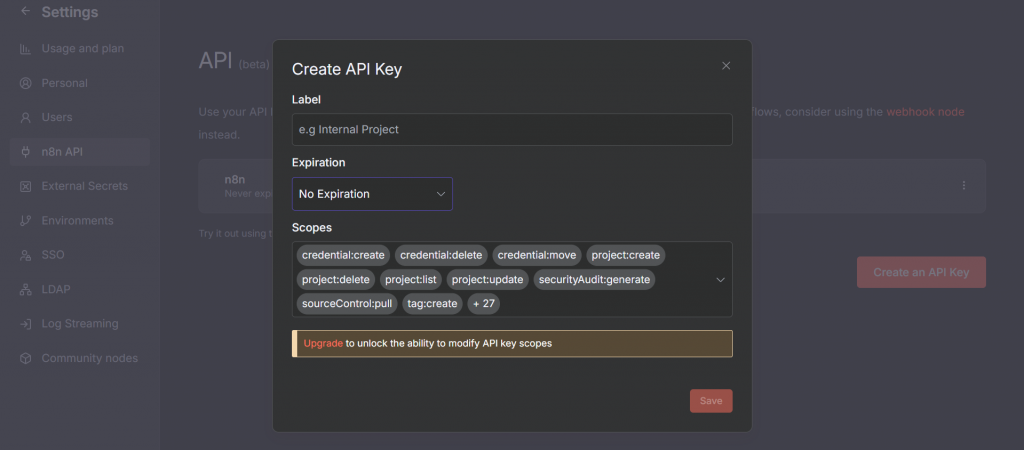Follow the webhook node link
This screenshot has width=1024, height=450.
(925, 112)
